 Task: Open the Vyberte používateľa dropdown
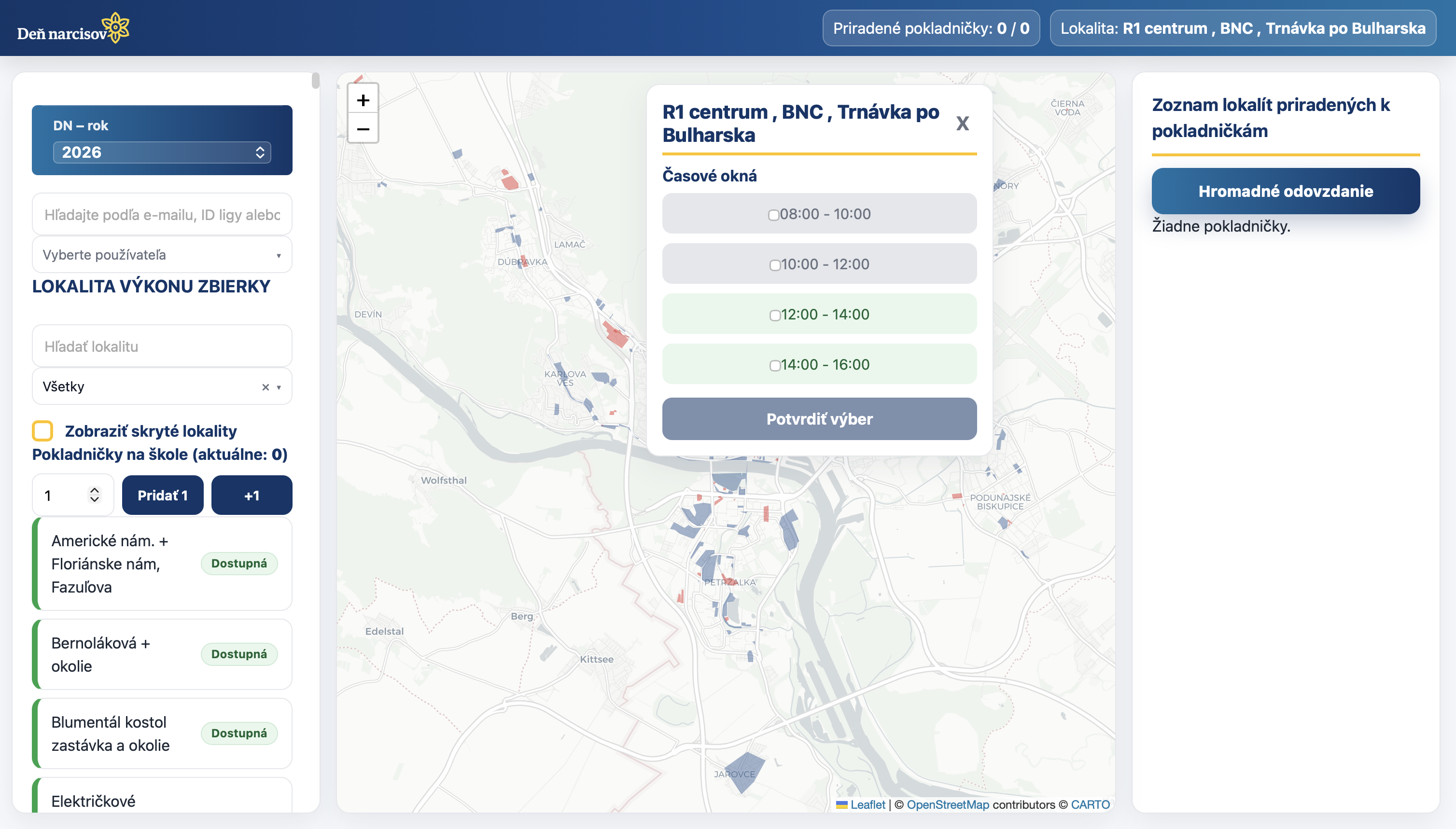pyautogui.click(x=162, y=254)
